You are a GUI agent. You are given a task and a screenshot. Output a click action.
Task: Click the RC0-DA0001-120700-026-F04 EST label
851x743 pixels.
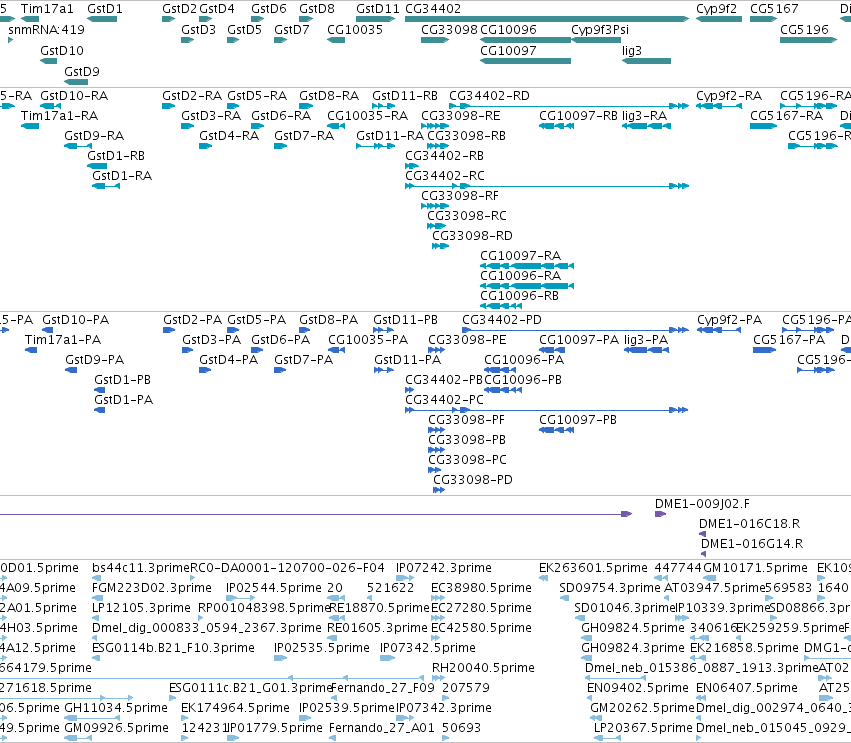tap(287, 568)
